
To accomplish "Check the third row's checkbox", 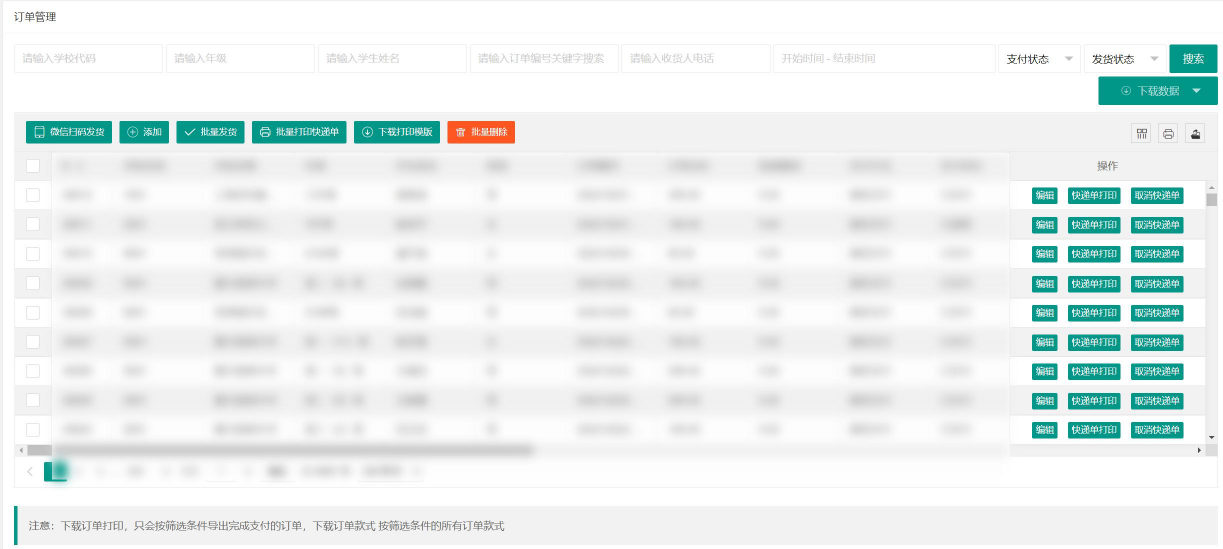I will coord(33,254).
